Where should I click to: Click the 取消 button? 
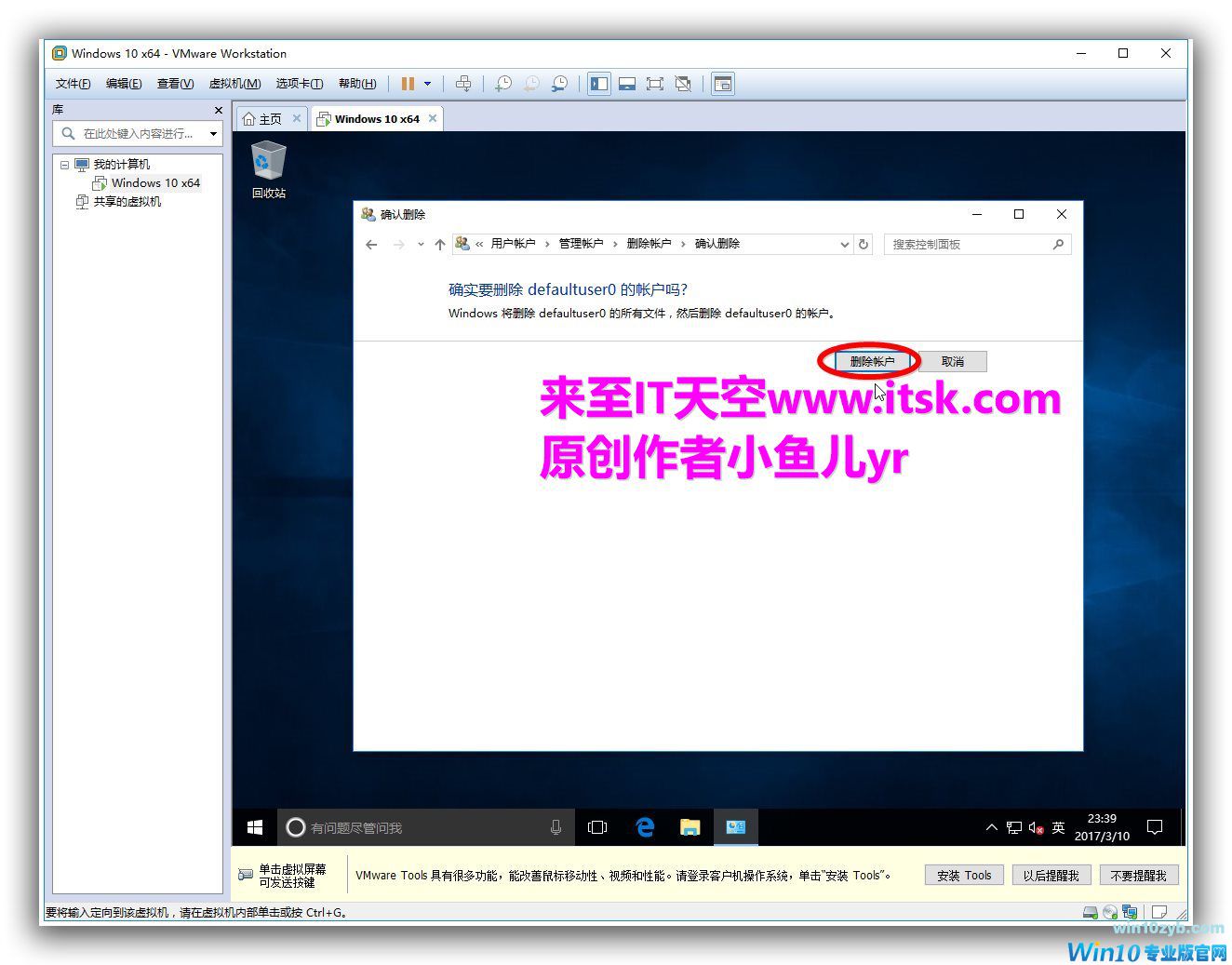click(953, 361)
